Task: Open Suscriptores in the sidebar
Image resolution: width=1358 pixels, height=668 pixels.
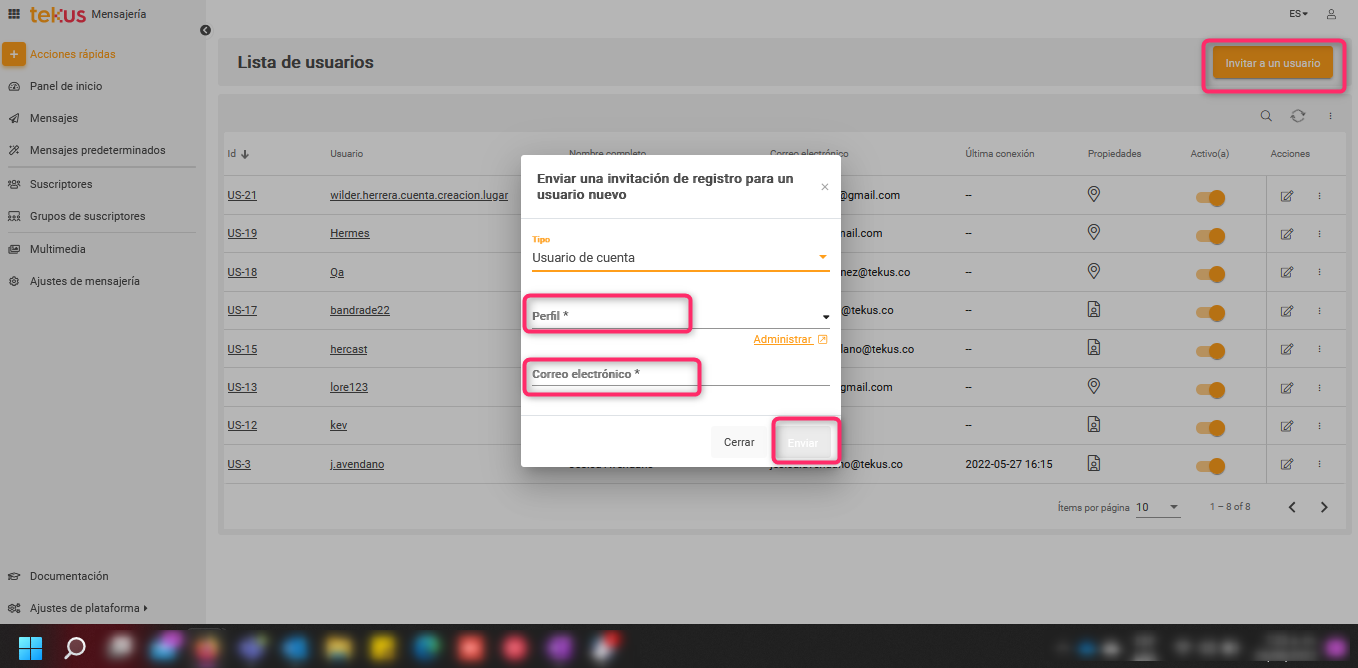Action: click(61, 184)
